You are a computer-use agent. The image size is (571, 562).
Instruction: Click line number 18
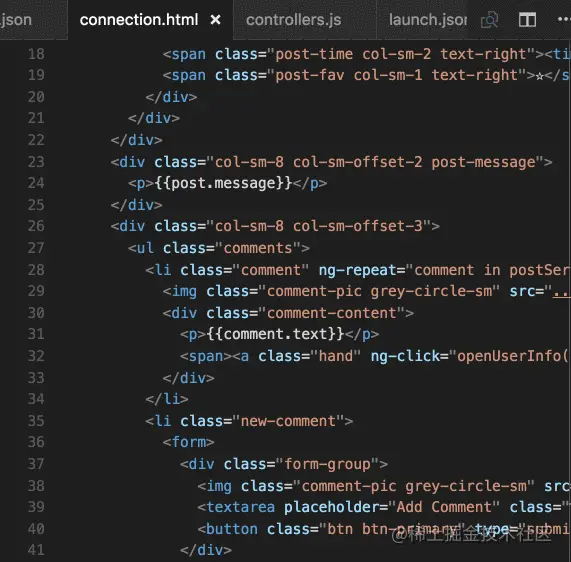point(36,54)
